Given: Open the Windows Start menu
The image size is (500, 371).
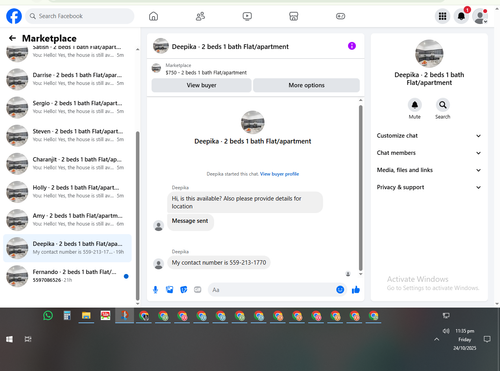Looking at the screenshot, I should [9, 339].
